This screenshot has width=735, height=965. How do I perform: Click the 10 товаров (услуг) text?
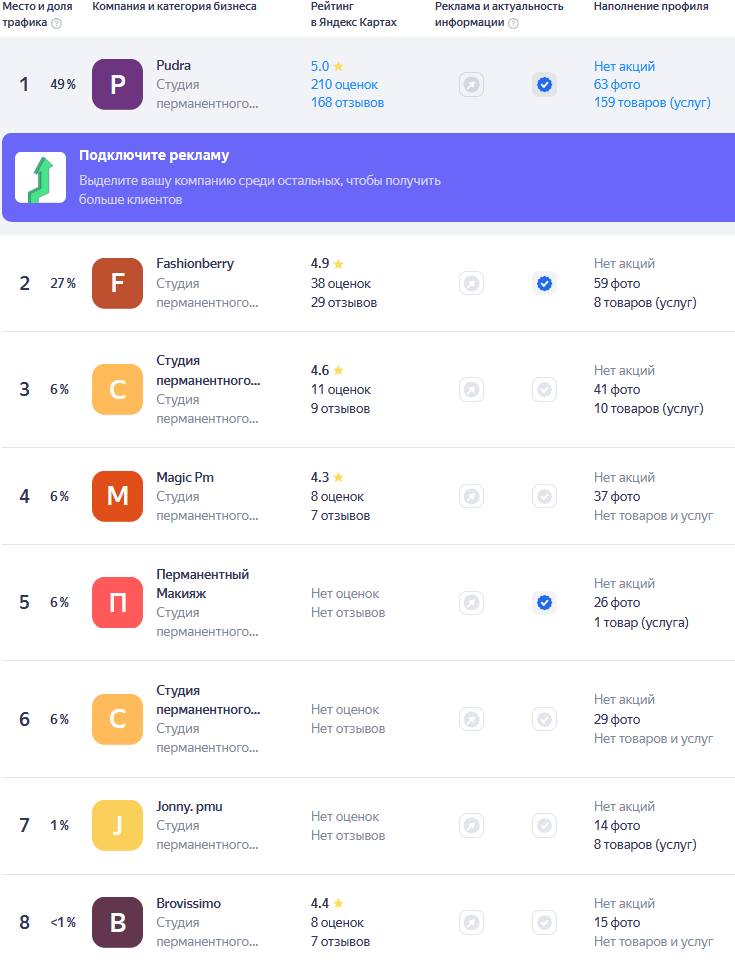(x=648, y=409)
